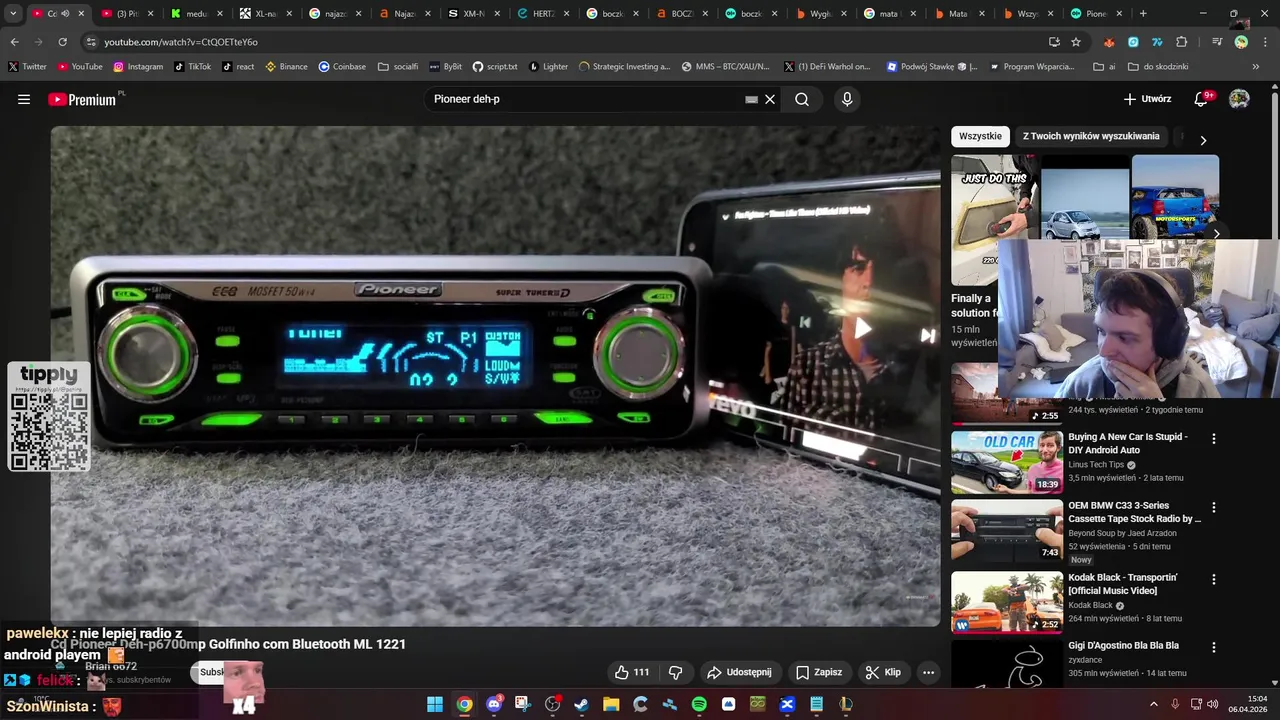Open the Windows Start menu
This screenshot has height=720, width=1280.
[435, 704]
